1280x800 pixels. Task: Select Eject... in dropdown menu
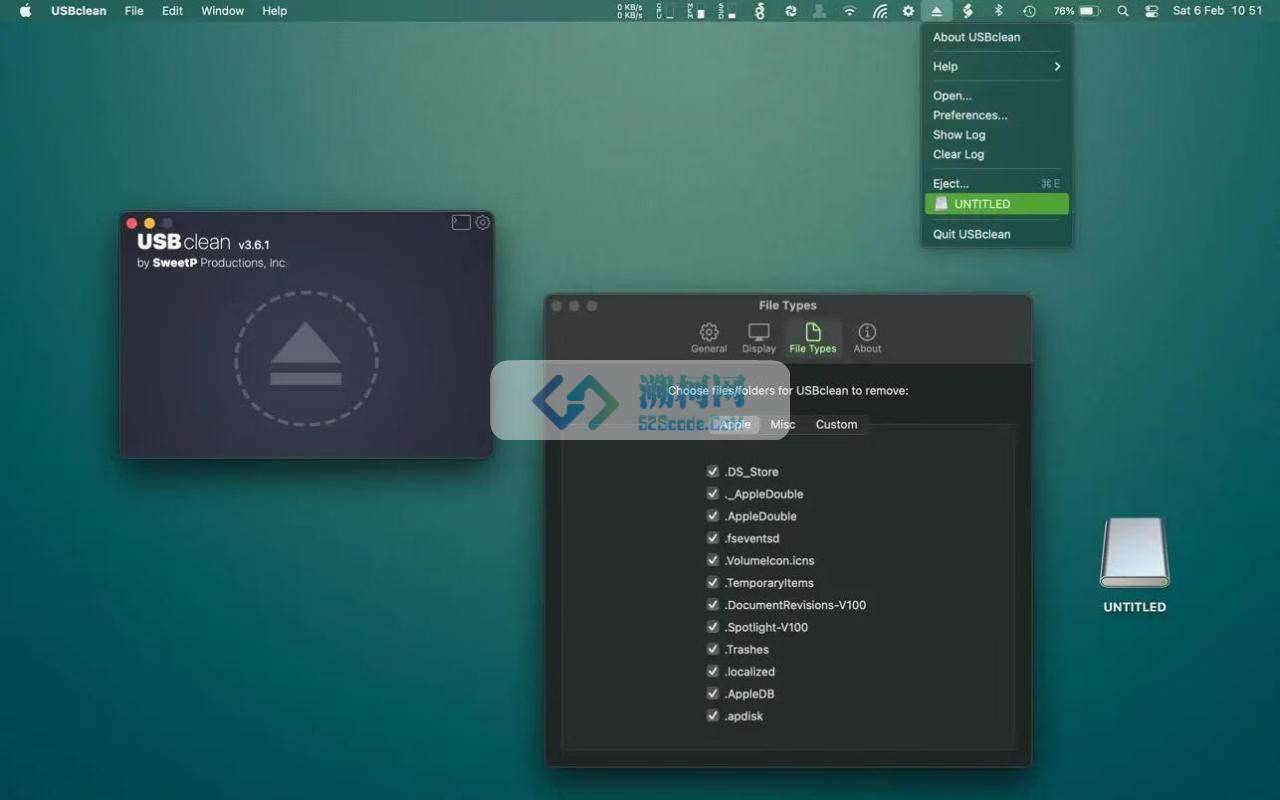996,184
